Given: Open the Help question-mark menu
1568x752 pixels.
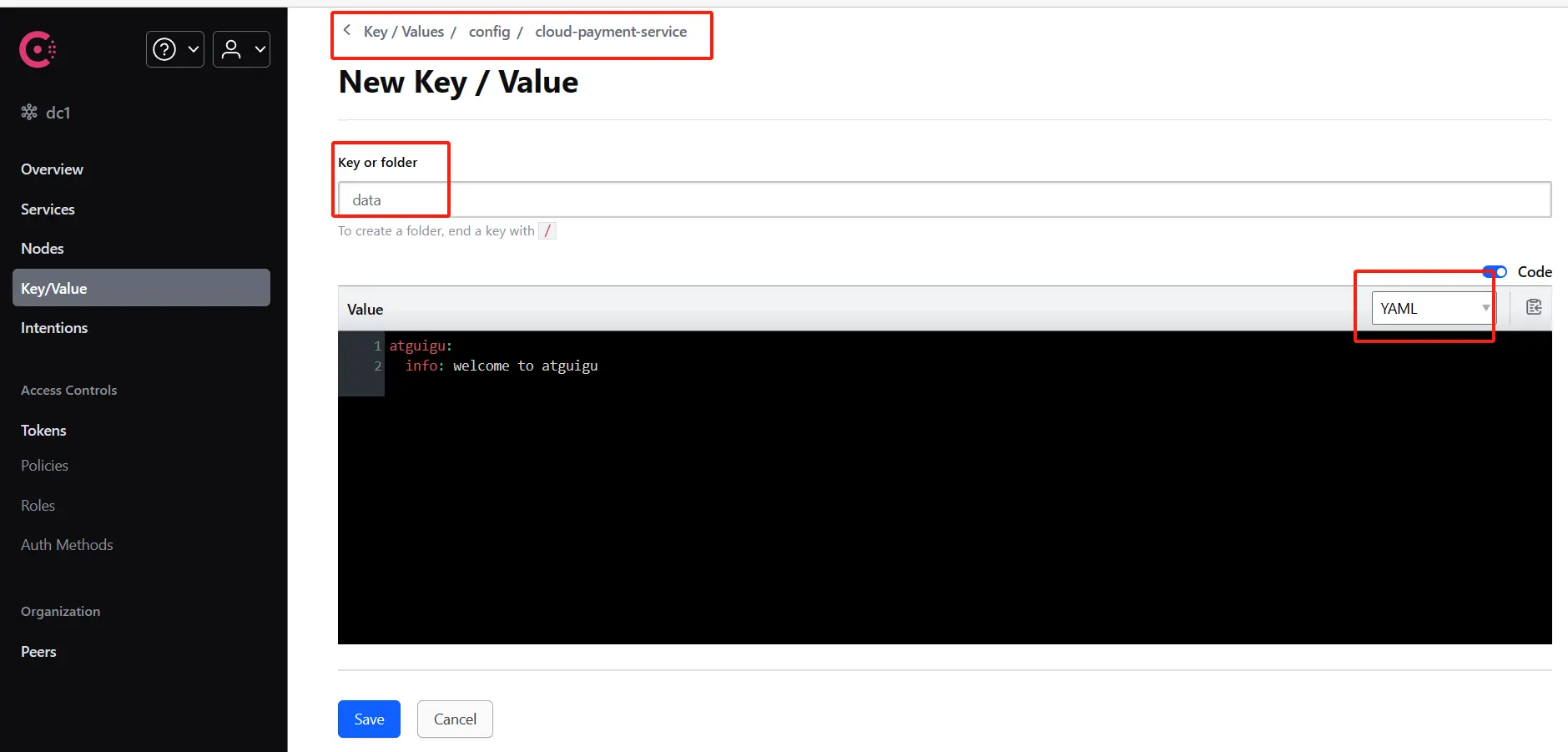Looking at the screenshot, I should 164,50.
